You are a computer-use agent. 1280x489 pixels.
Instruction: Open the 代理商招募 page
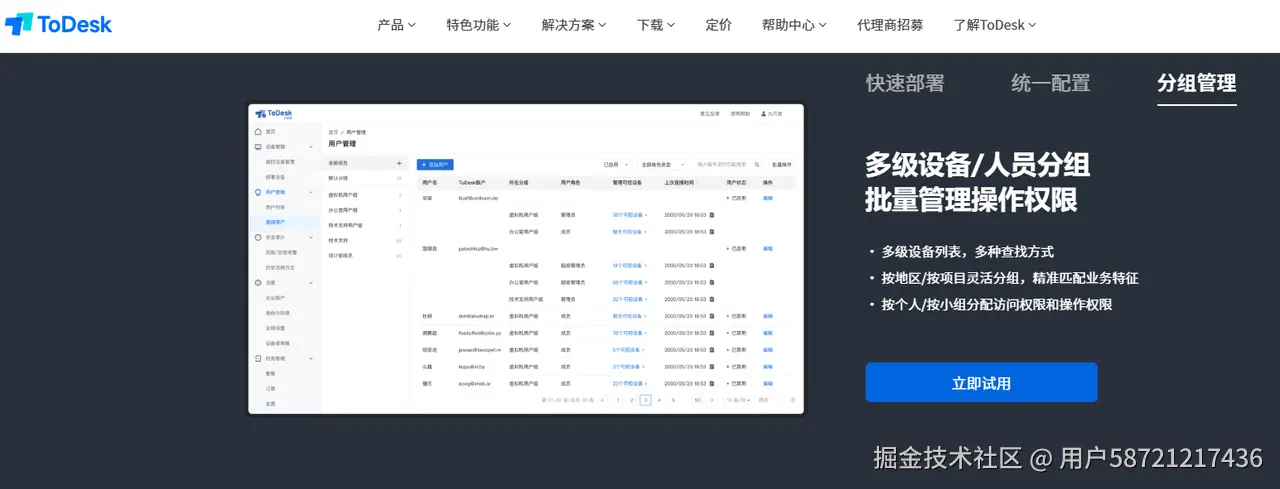pos(890,25)
